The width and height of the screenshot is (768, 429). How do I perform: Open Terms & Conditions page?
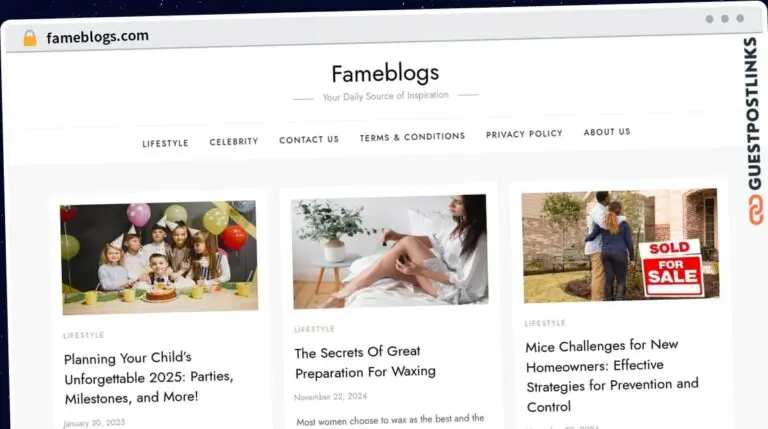click(x=412, y=137)
